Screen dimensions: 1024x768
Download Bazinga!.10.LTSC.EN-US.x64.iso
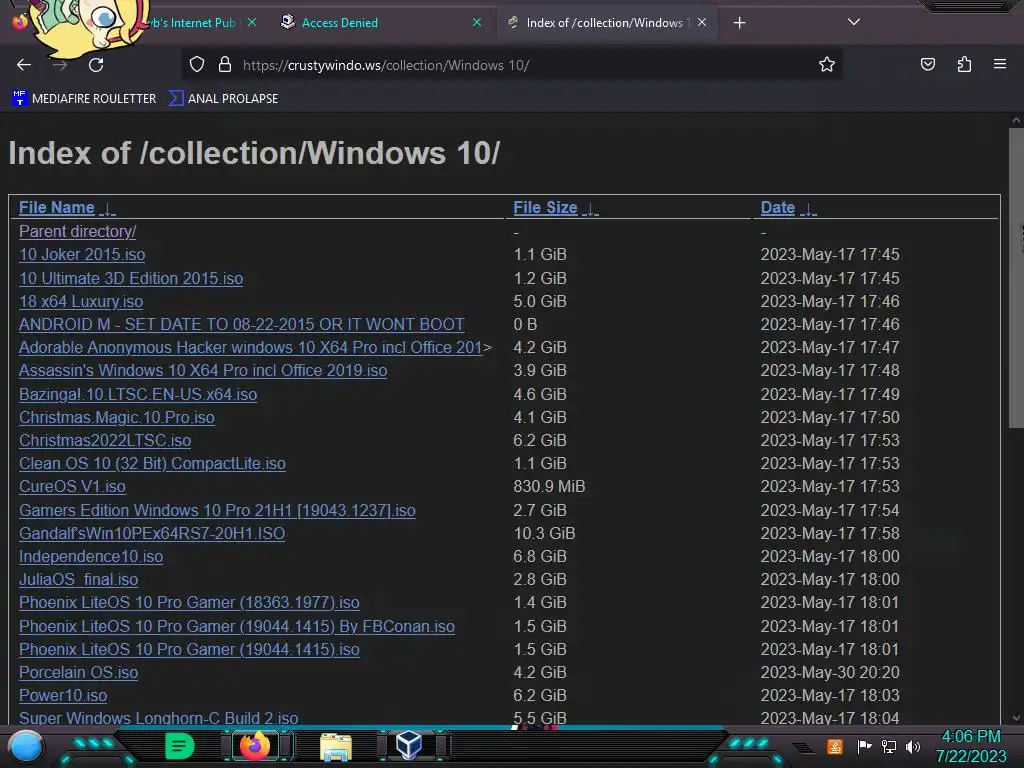[x=138, y=394]
